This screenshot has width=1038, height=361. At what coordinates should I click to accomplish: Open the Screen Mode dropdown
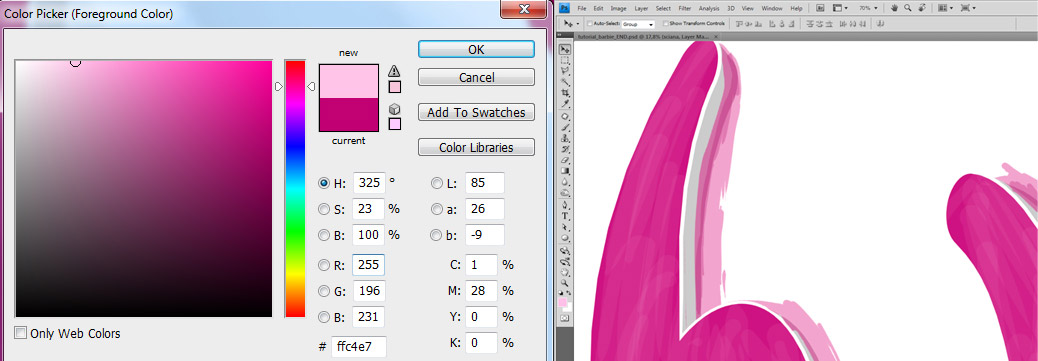[968, 8]
